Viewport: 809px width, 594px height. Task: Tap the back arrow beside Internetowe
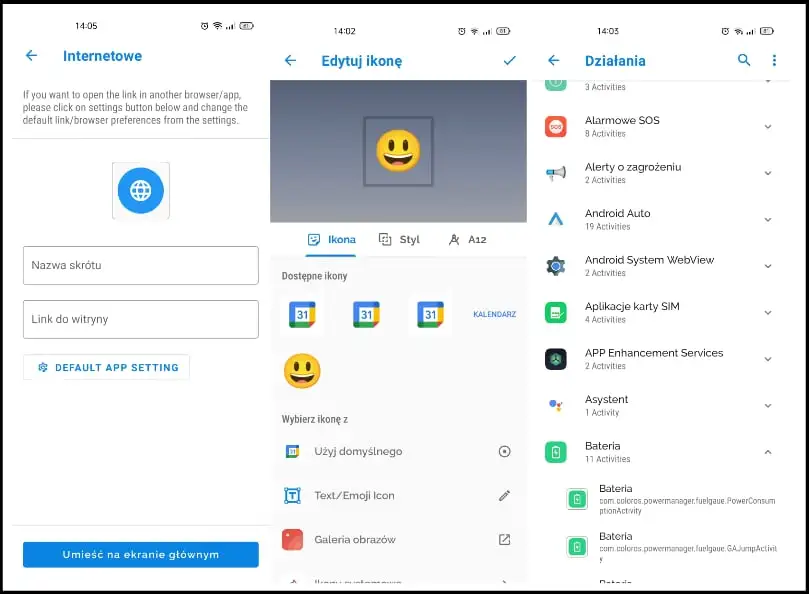[31, 56]
